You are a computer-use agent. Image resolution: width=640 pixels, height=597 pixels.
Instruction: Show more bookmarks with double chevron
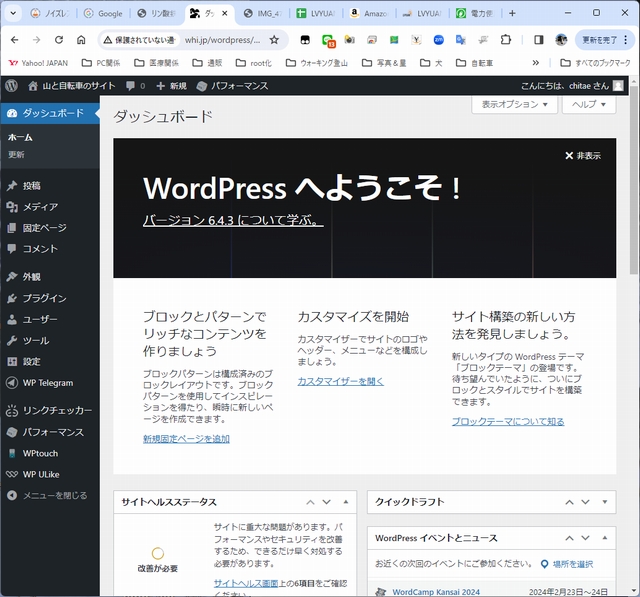(x=536, y=63)
